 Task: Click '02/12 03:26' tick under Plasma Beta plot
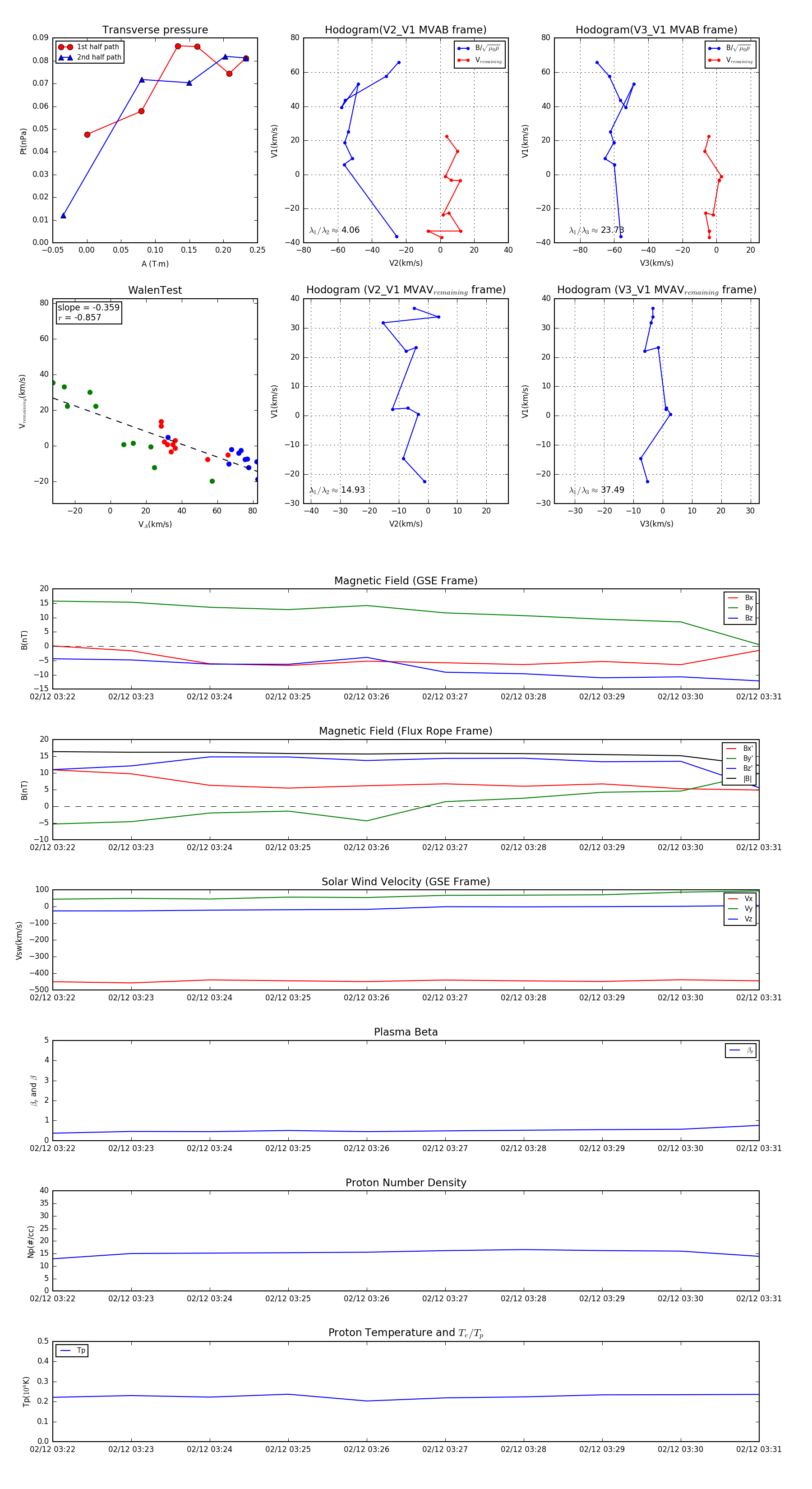click(x=366, y=1148)
